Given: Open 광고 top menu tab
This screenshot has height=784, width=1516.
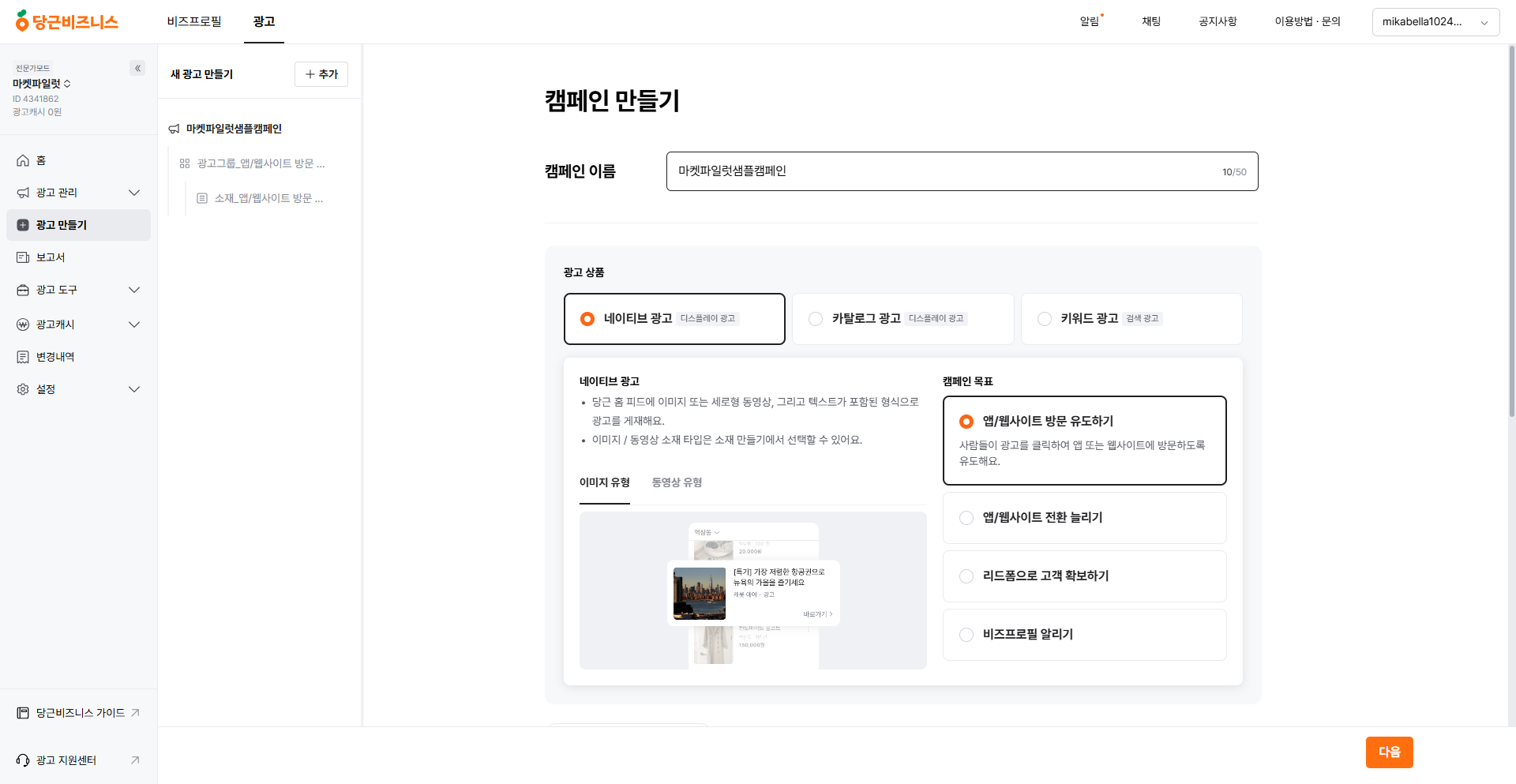Looking at the screenshot, I should point(264,21).
